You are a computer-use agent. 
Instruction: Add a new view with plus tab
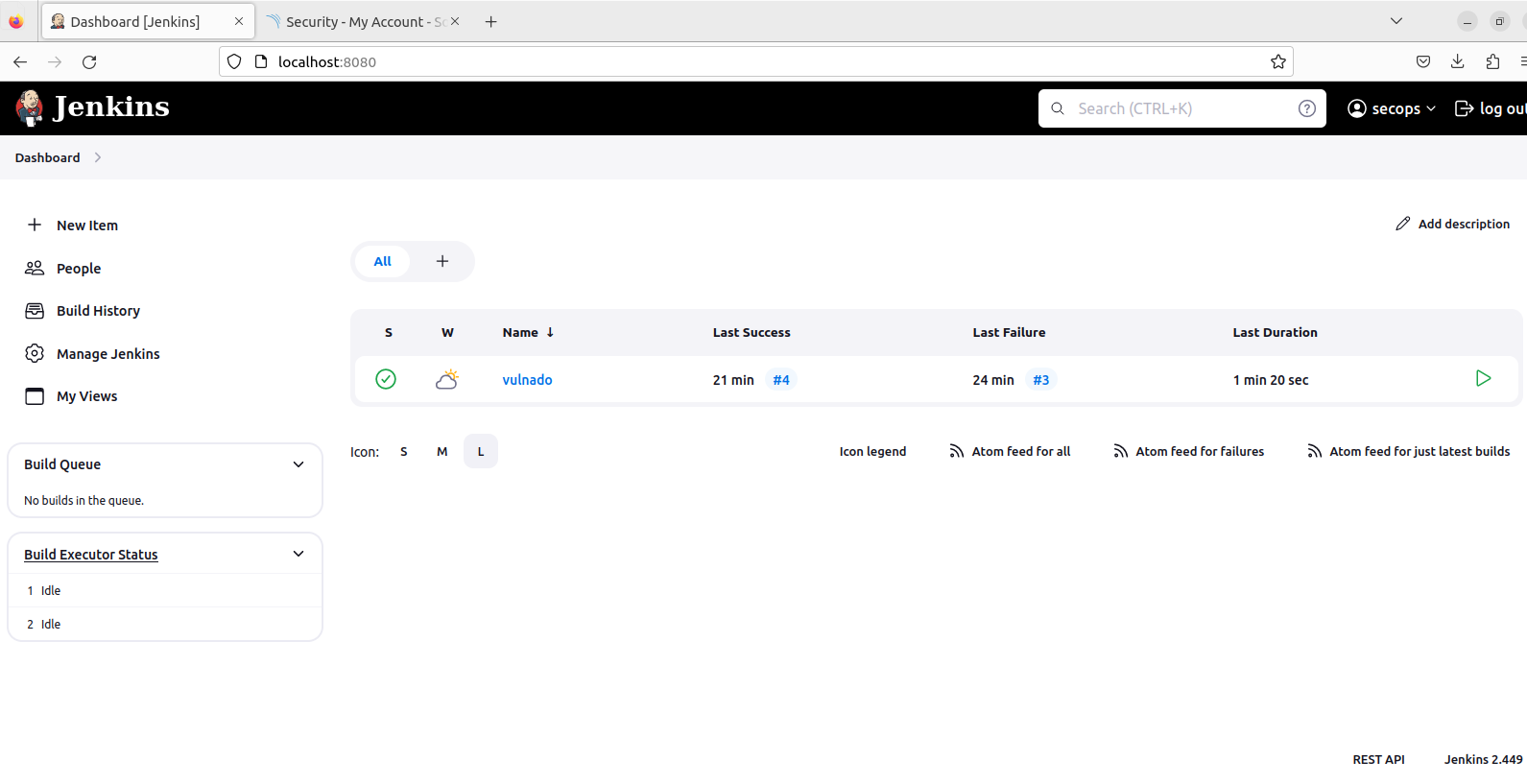click(x=442, y=261)
